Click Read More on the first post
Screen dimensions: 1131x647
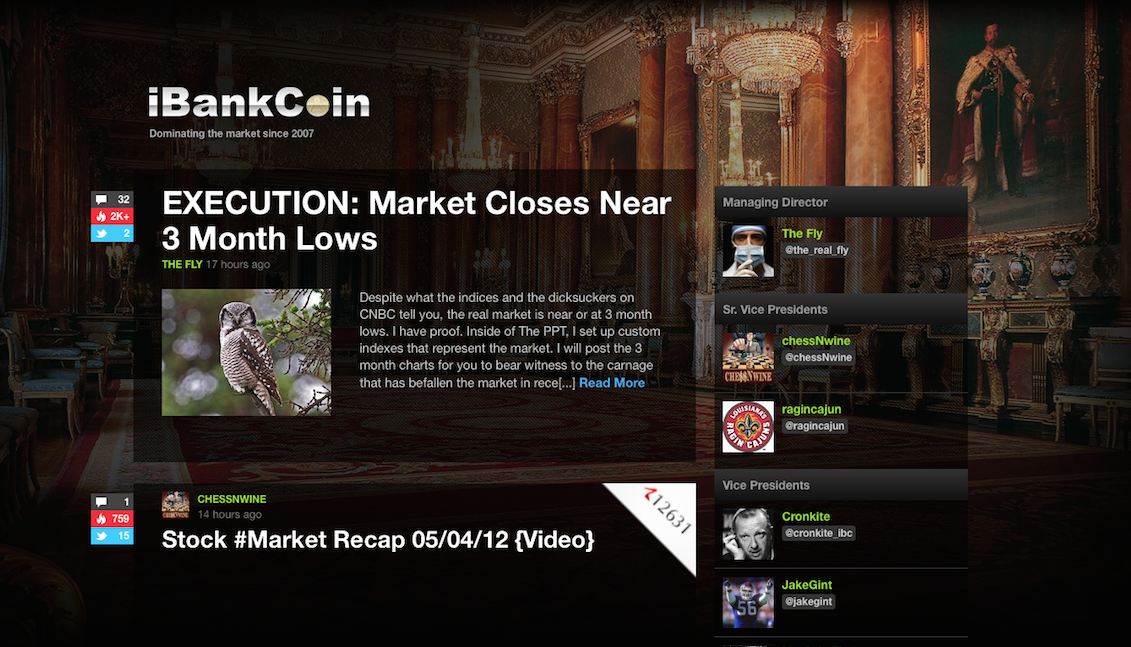click(612, 383)
